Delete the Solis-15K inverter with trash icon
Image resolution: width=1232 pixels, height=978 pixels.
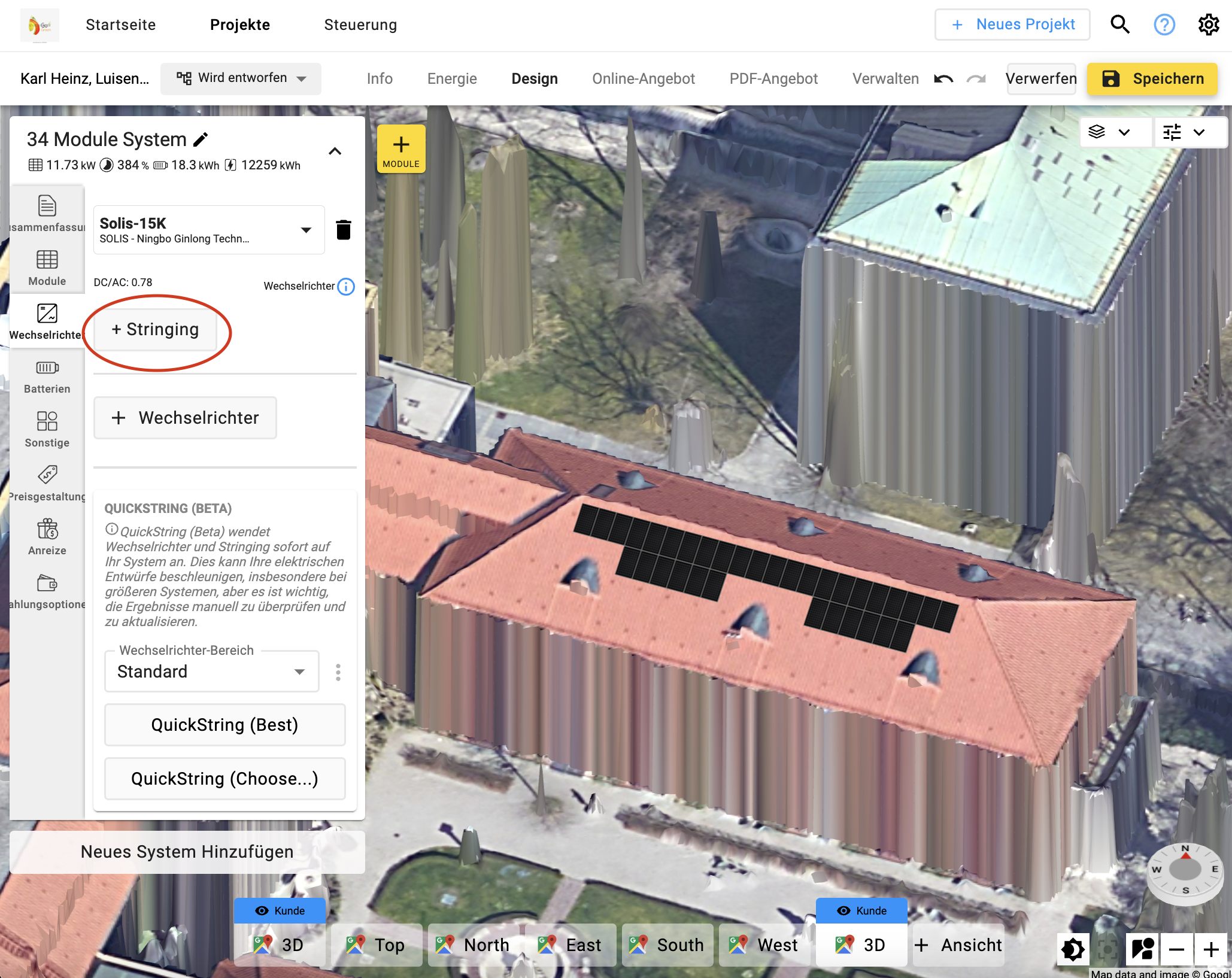pos(344,230)
